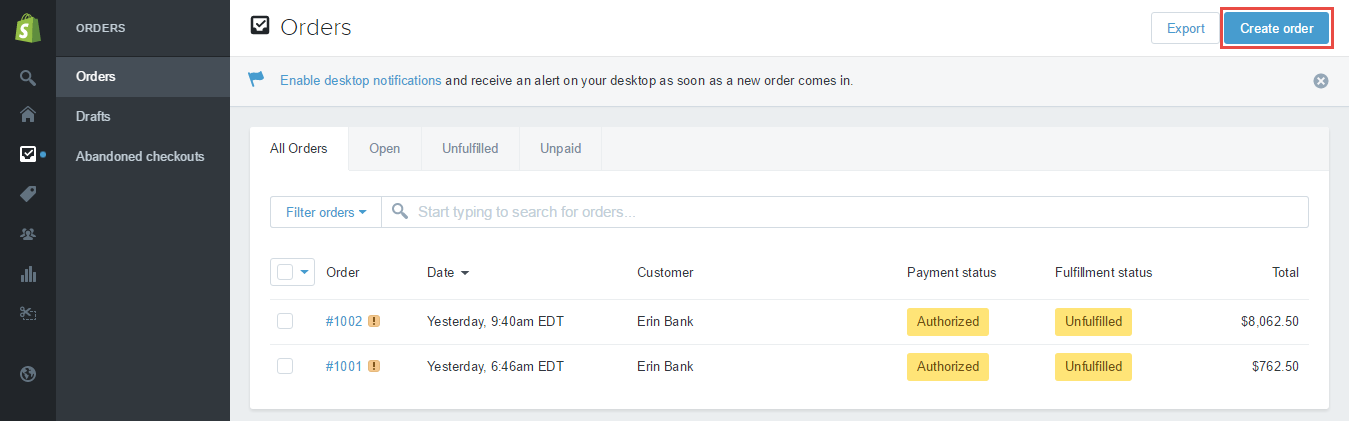Open the Discounts scissors icon

pyautogui.click(x=28, y=314)
